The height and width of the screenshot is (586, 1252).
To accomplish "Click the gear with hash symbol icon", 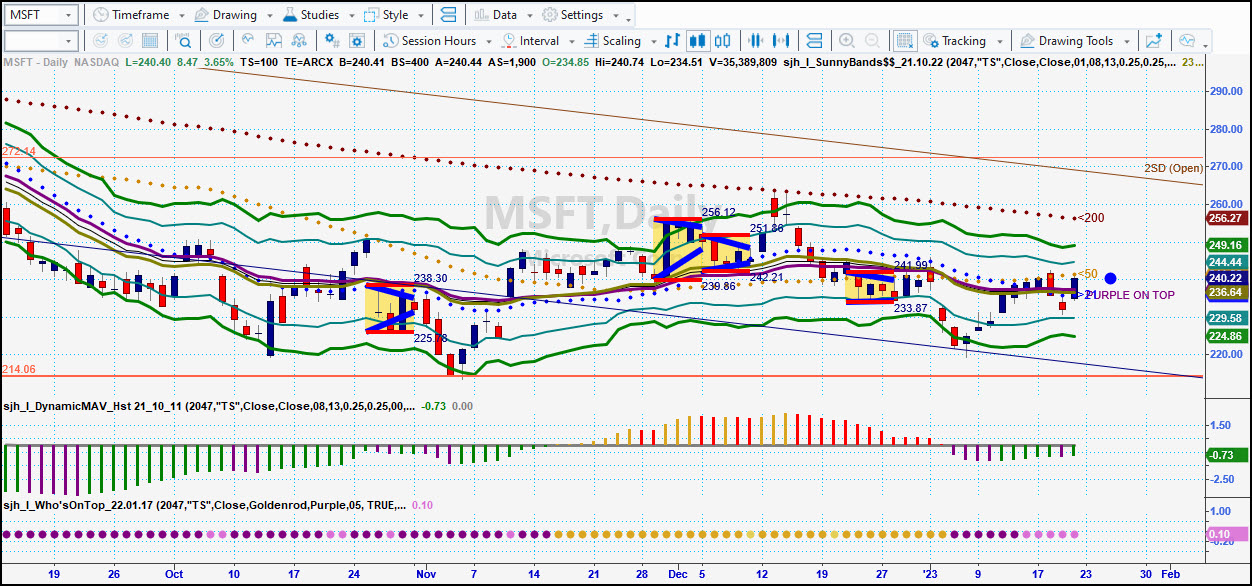I will (331, 41).
